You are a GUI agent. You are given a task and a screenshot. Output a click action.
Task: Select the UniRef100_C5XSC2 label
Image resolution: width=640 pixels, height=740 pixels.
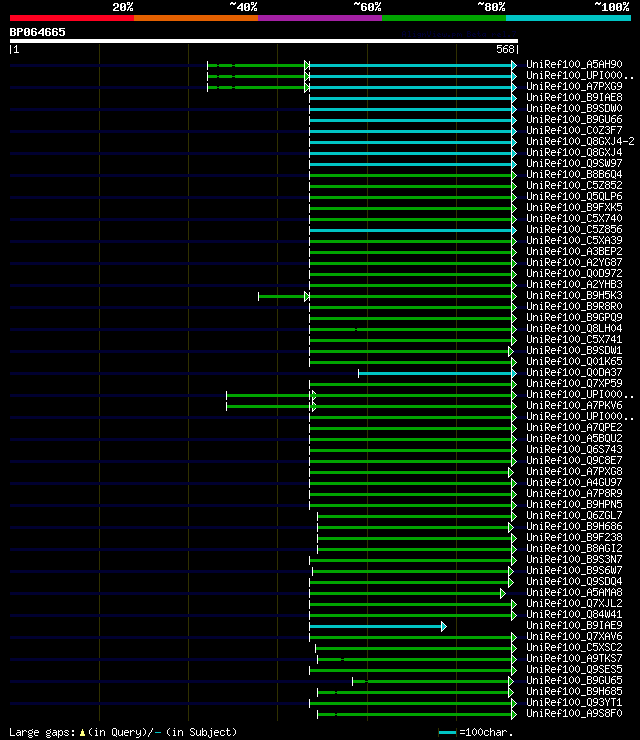574,648
